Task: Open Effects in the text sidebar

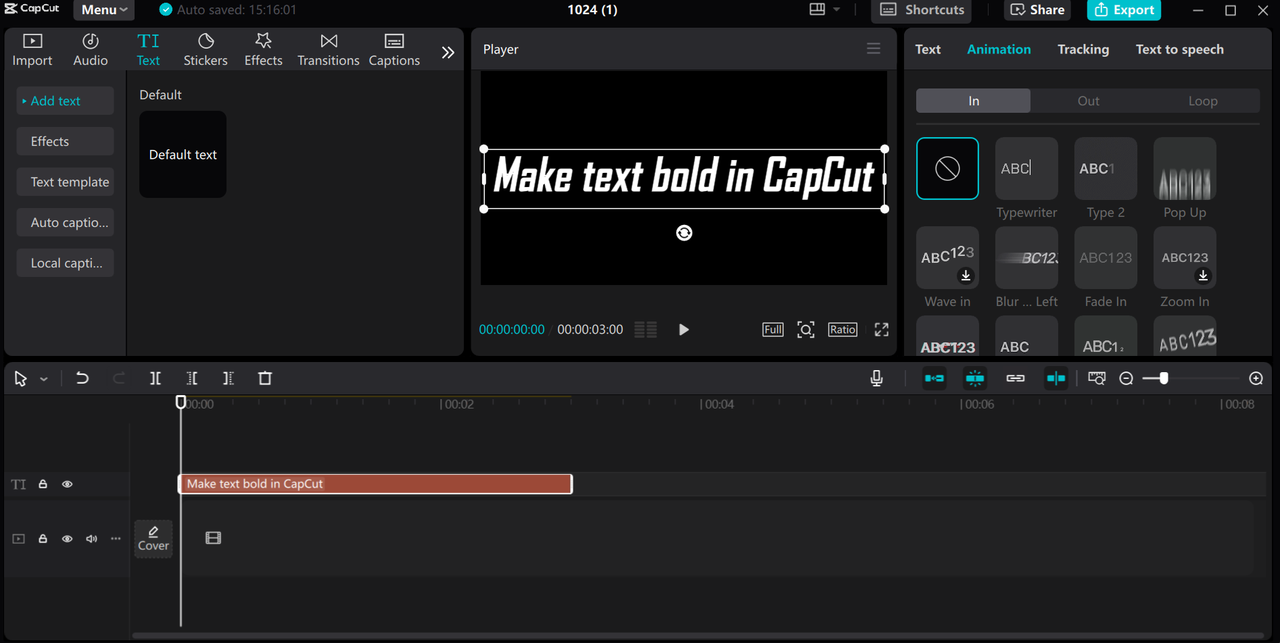Action: pos(65,141)
